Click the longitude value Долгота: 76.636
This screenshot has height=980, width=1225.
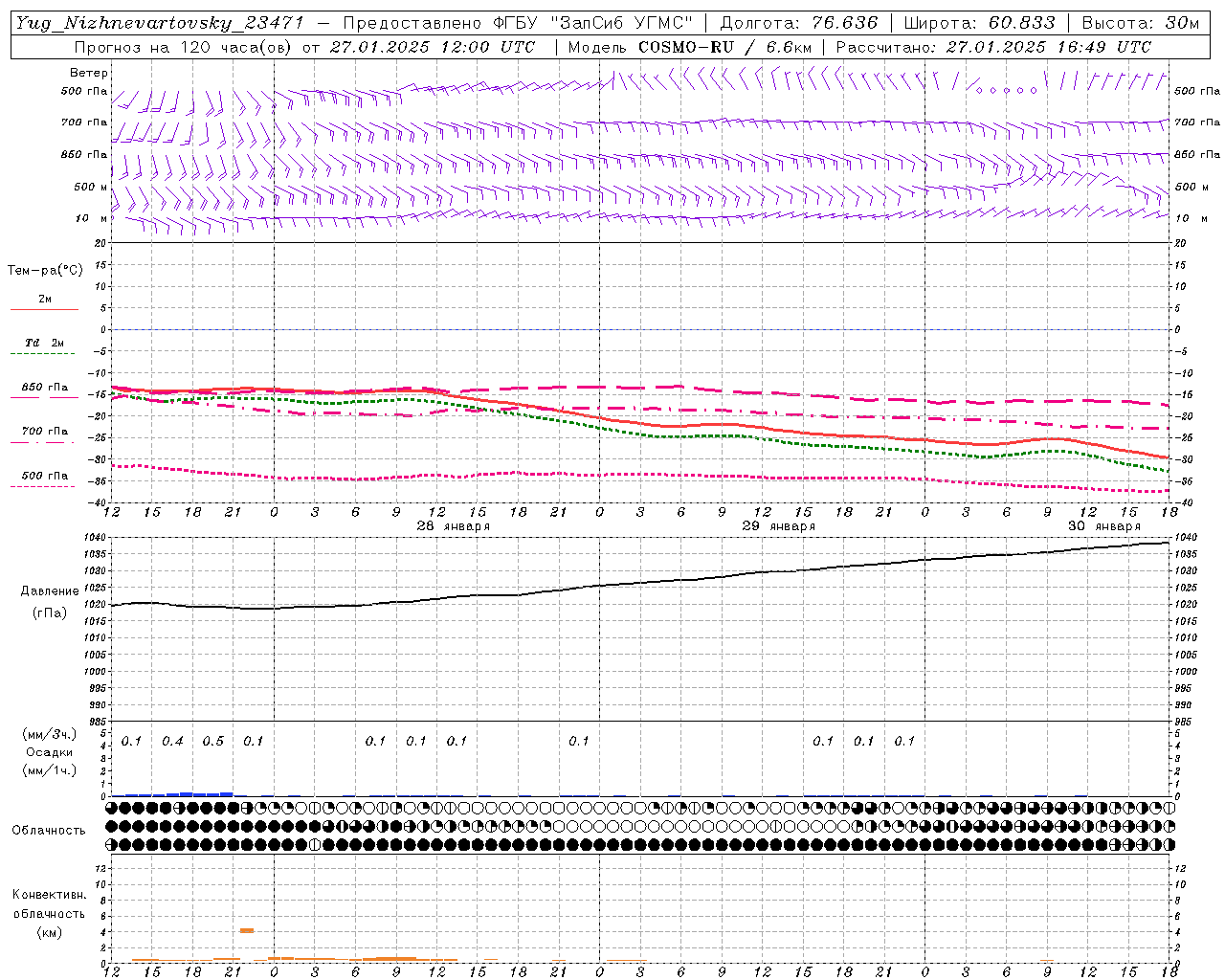tap(798, 23)
